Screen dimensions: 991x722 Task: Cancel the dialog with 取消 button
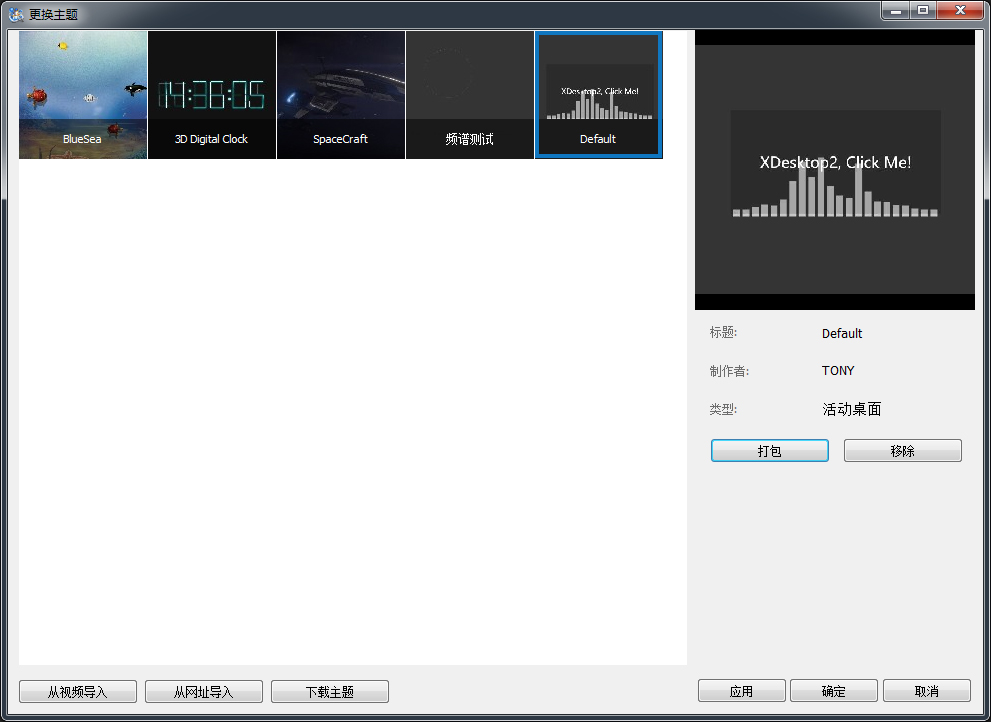pos(924,690)
